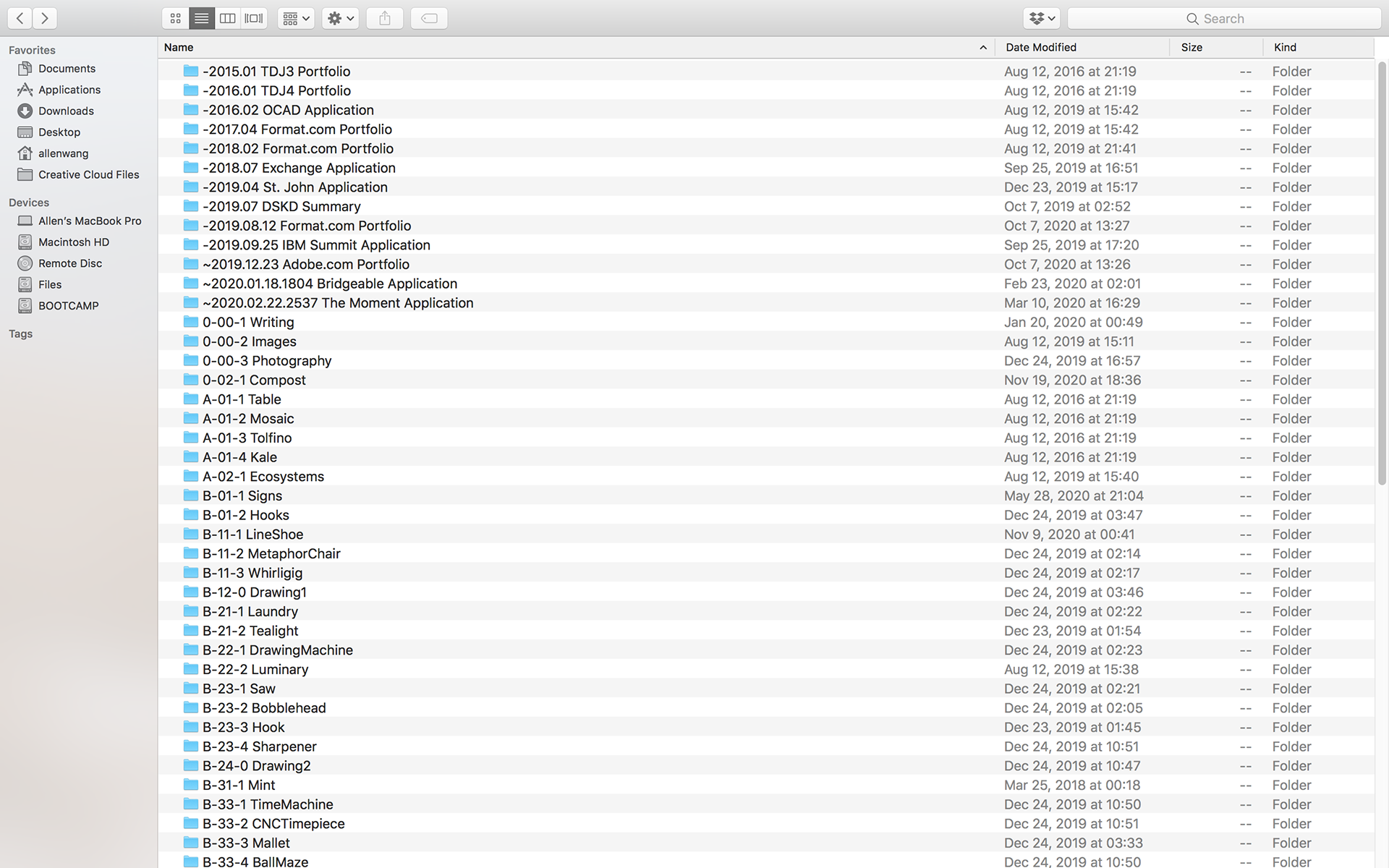Click the folder icon beside Creative Cloud Files

pyautogui.click(x=25, y=174)
